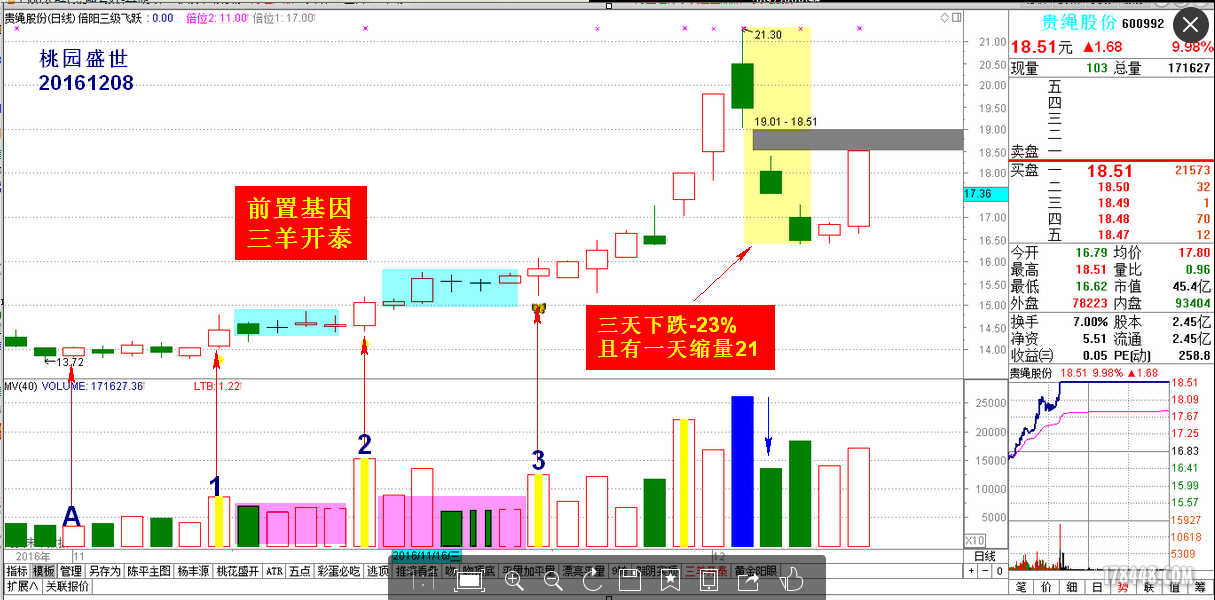Click the 9.98% change percentage in header
Viewport: 1215px width, 600px height.
click(1192, 47)
